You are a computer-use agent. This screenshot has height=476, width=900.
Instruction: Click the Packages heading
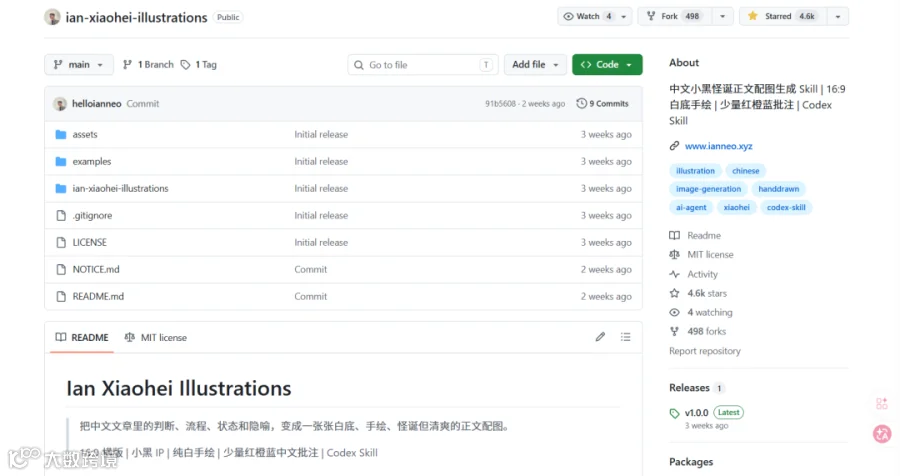pos(691,462)
